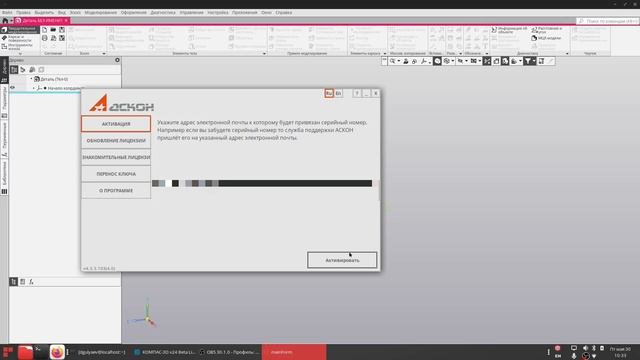Switch to the OBS taskbar window
640x360 pixels.
[x=229, y=352]
